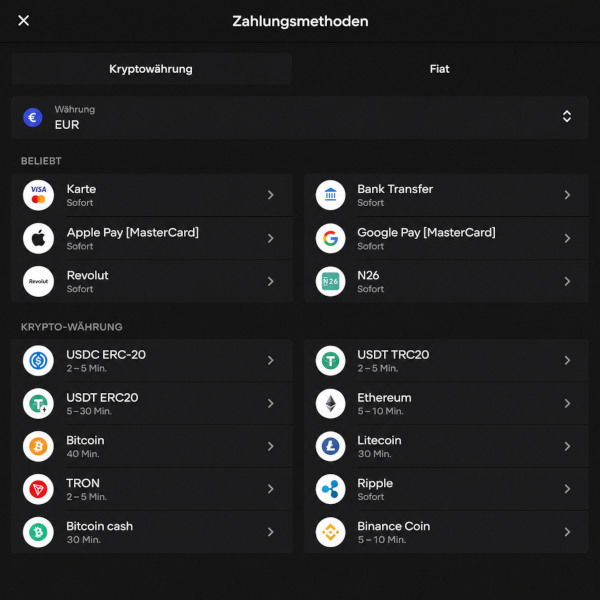The height and width of the screenshot is (600, 600).
Task: Open Bank Transfer via its chevron arrow
Action: (567, 195)
